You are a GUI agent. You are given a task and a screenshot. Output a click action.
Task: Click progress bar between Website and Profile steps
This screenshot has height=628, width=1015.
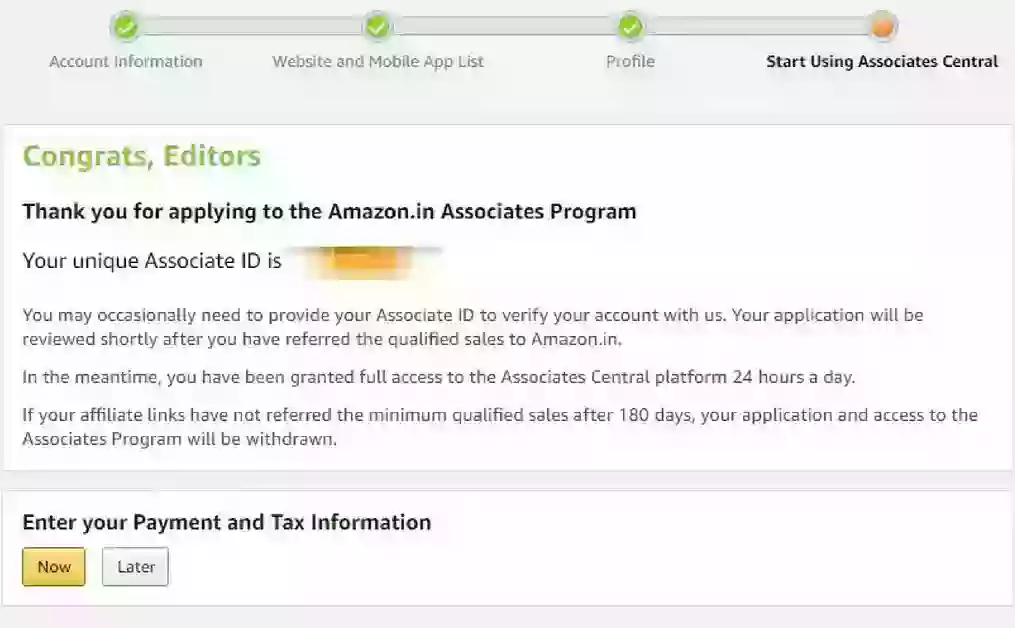pyautogui.click(x=503, y=27)
